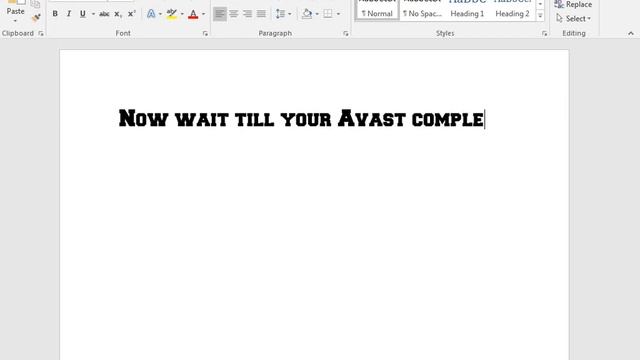Image resolution: width=640 pixels, height=360 pixels.
Task: Toggle Italic formatting
Action: click(69, 14)
